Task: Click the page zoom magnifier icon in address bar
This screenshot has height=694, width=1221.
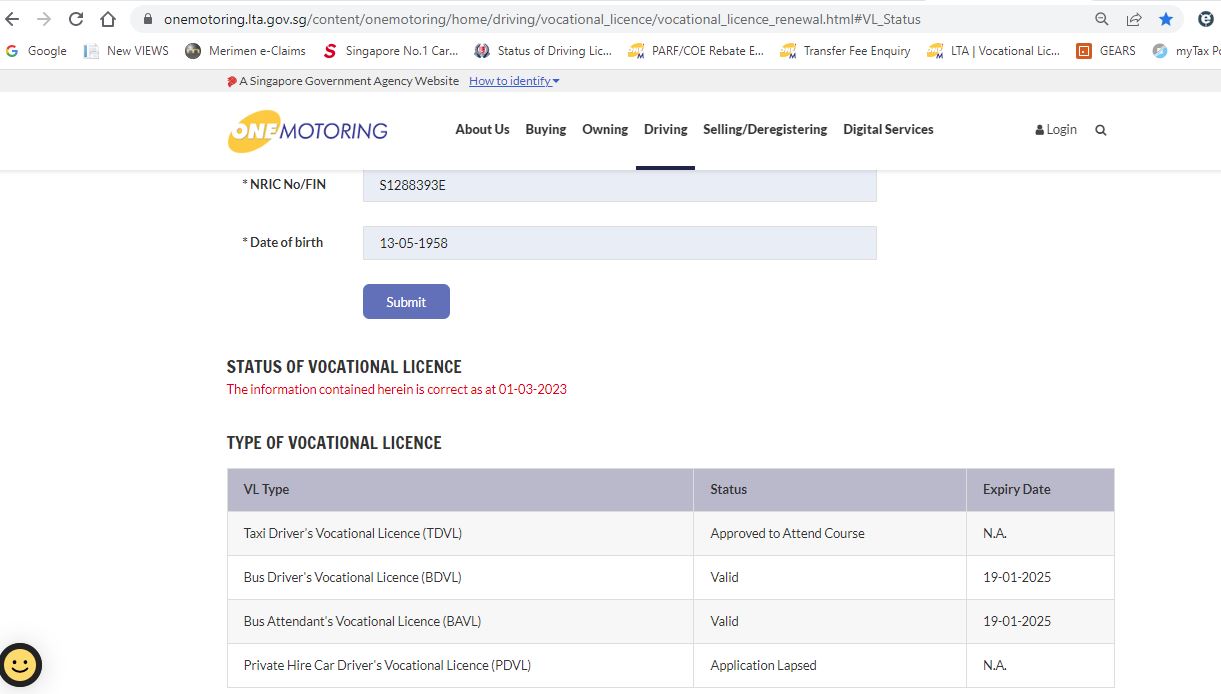Action: coord(1102,19)
